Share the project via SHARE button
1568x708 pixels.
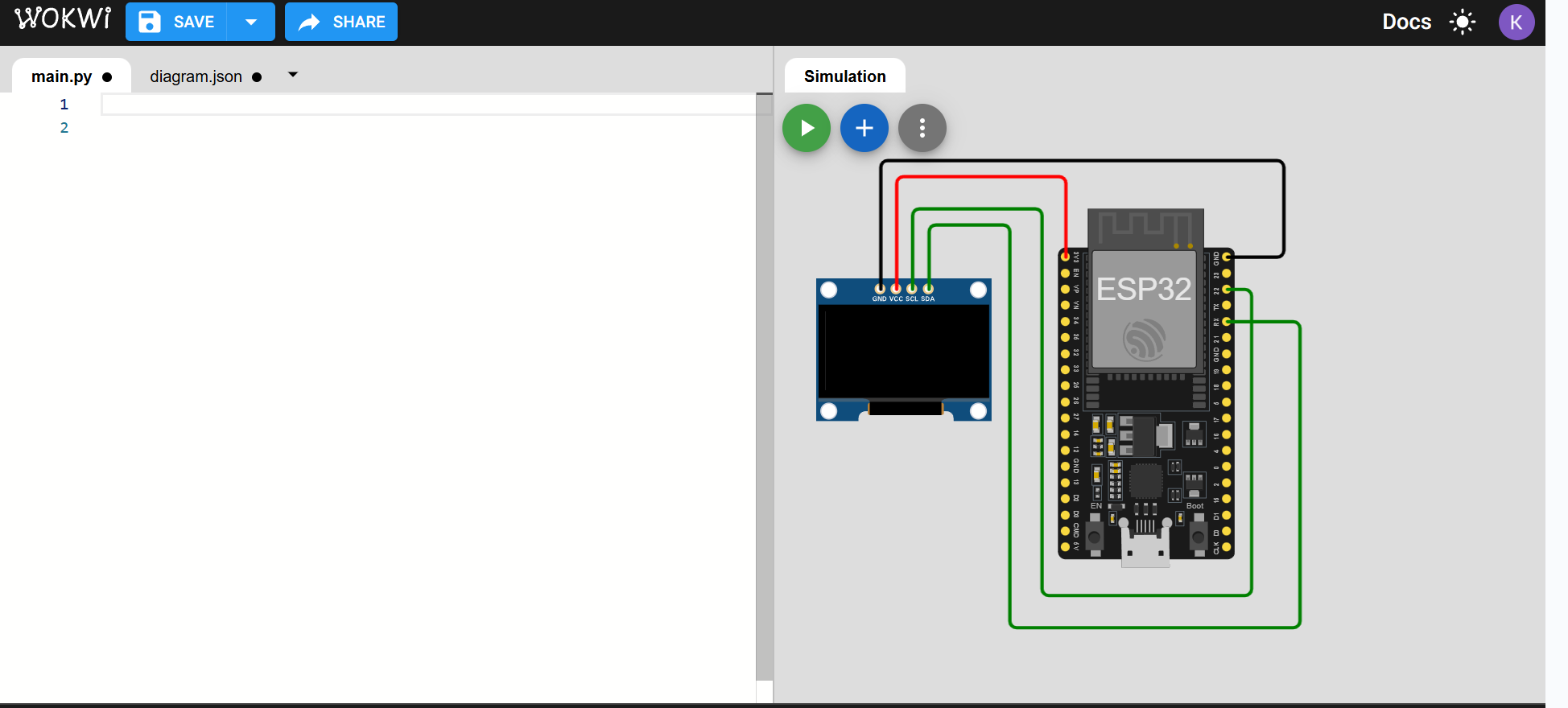(x=341, y=22)
